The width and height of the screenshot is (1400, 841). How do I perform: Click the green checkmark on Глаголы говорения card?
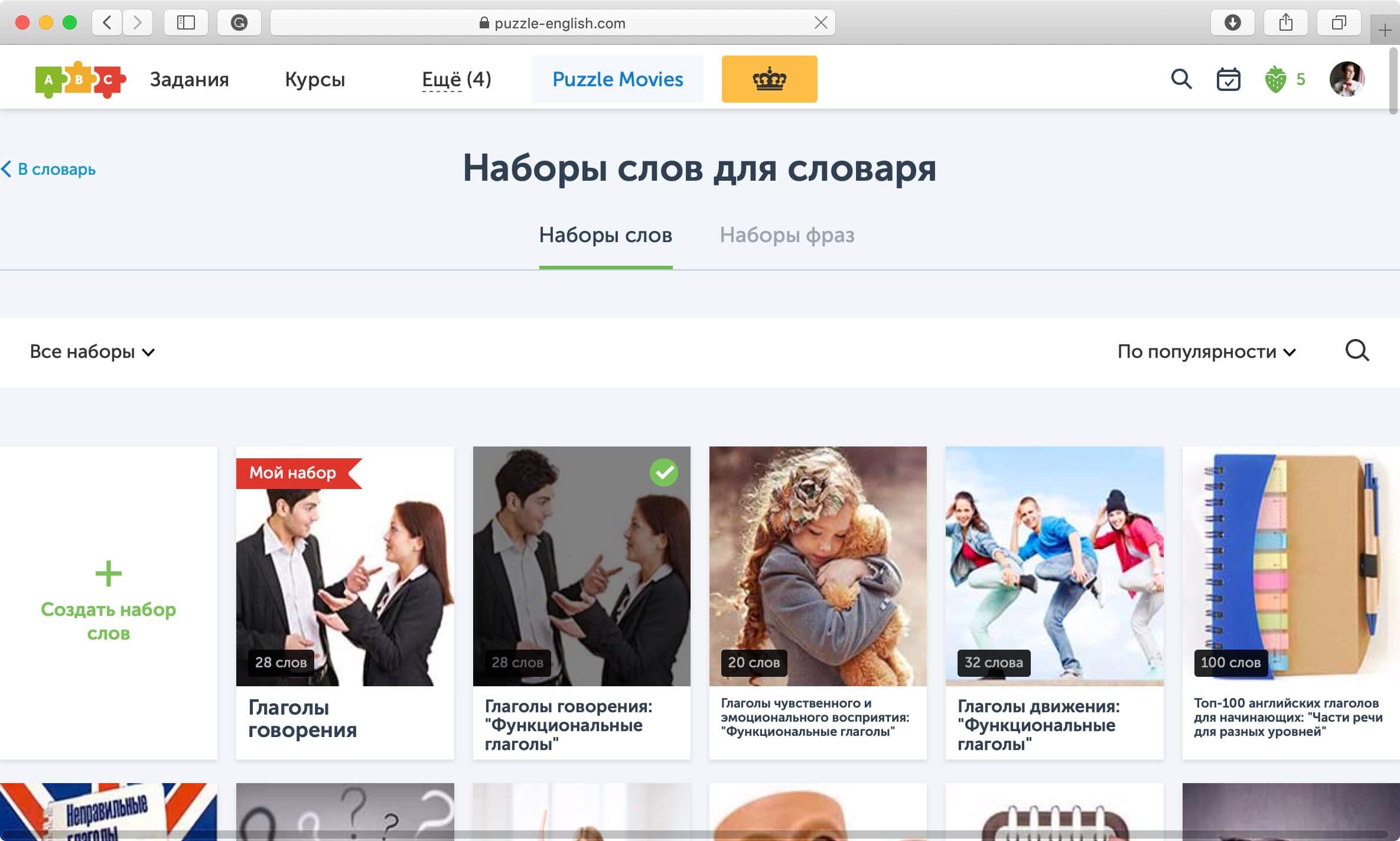click(663, 472)
